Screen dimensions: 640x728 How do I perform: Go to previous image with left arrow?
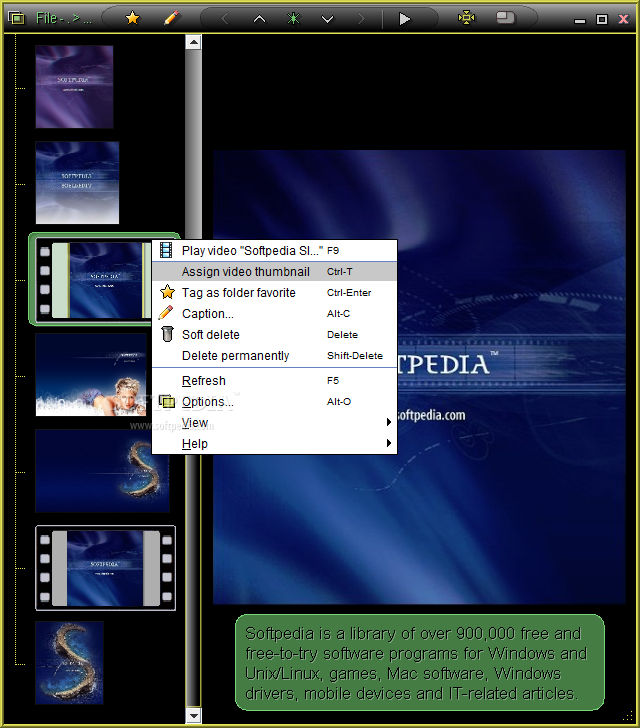tap(225, 19)
